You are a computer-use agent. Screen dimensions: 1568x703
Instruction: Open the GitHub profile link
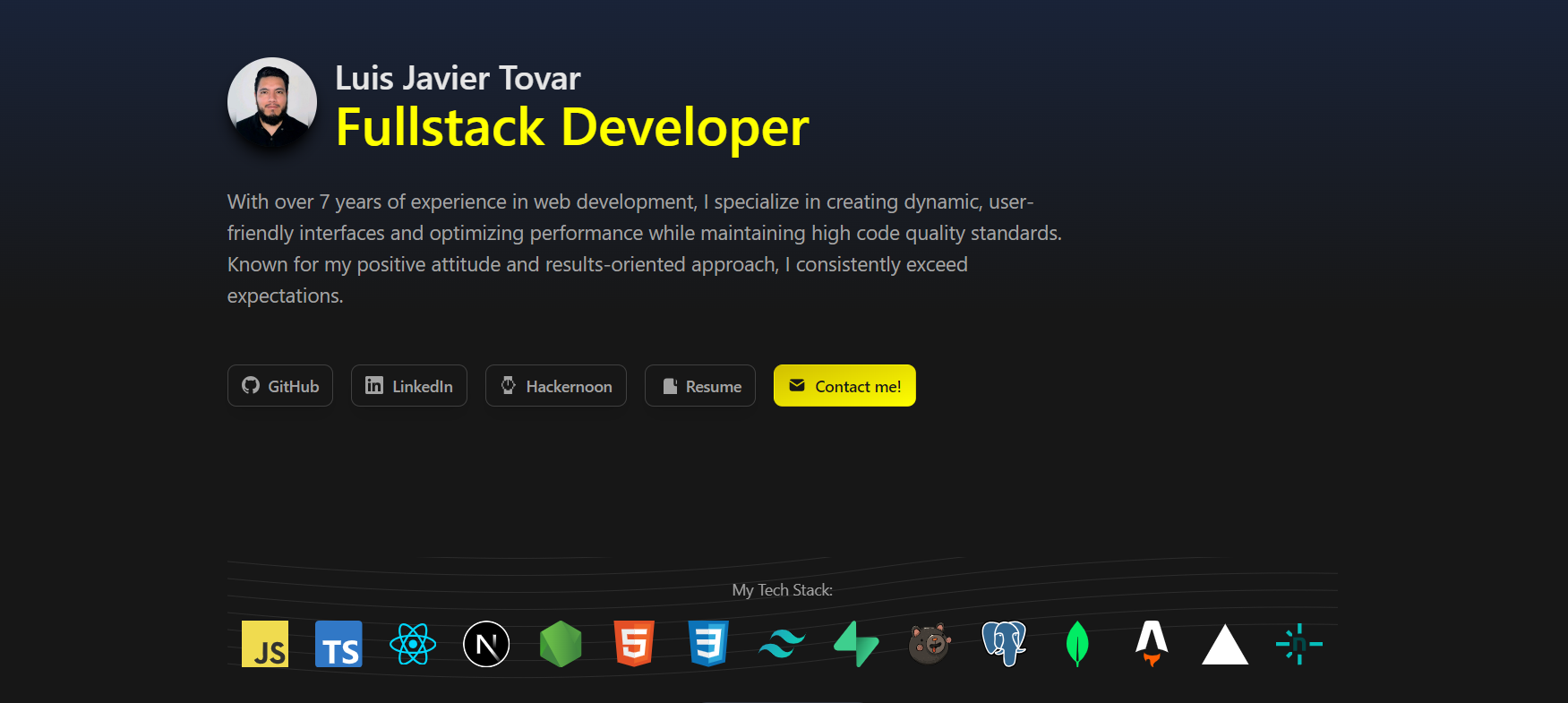coord(280,386)
